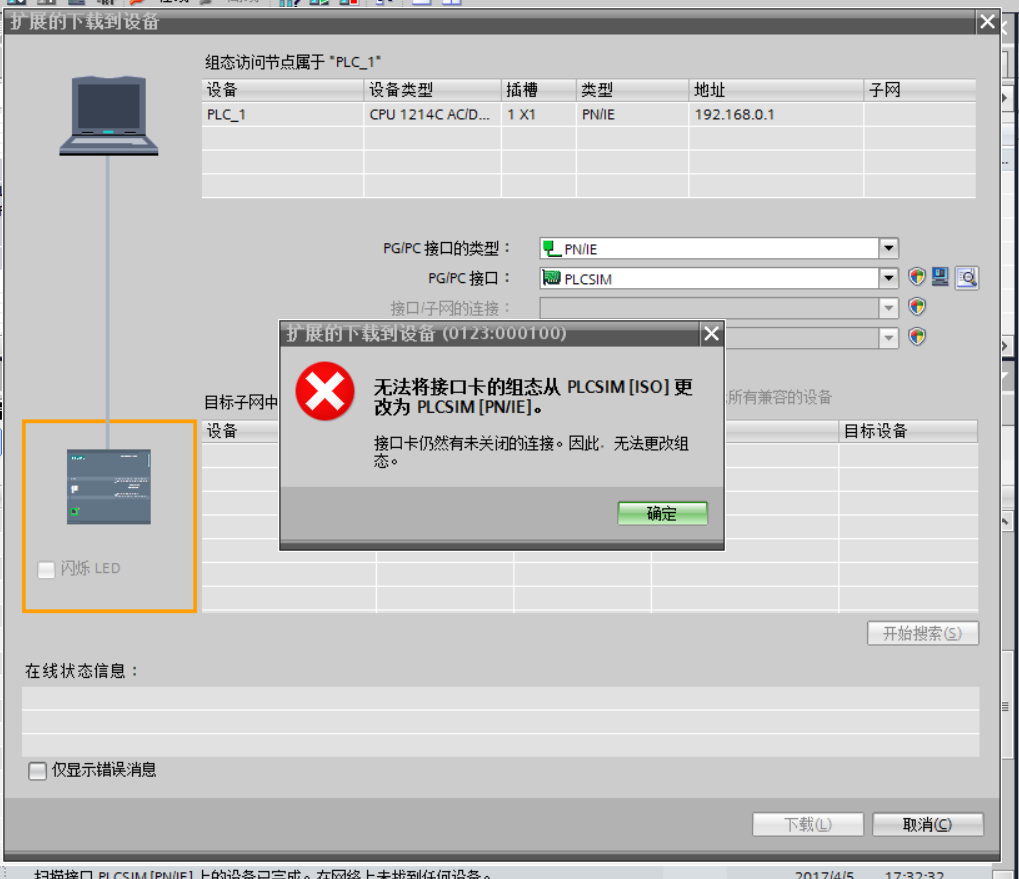Click the laptop PG/PC device image

coord(109,114)
